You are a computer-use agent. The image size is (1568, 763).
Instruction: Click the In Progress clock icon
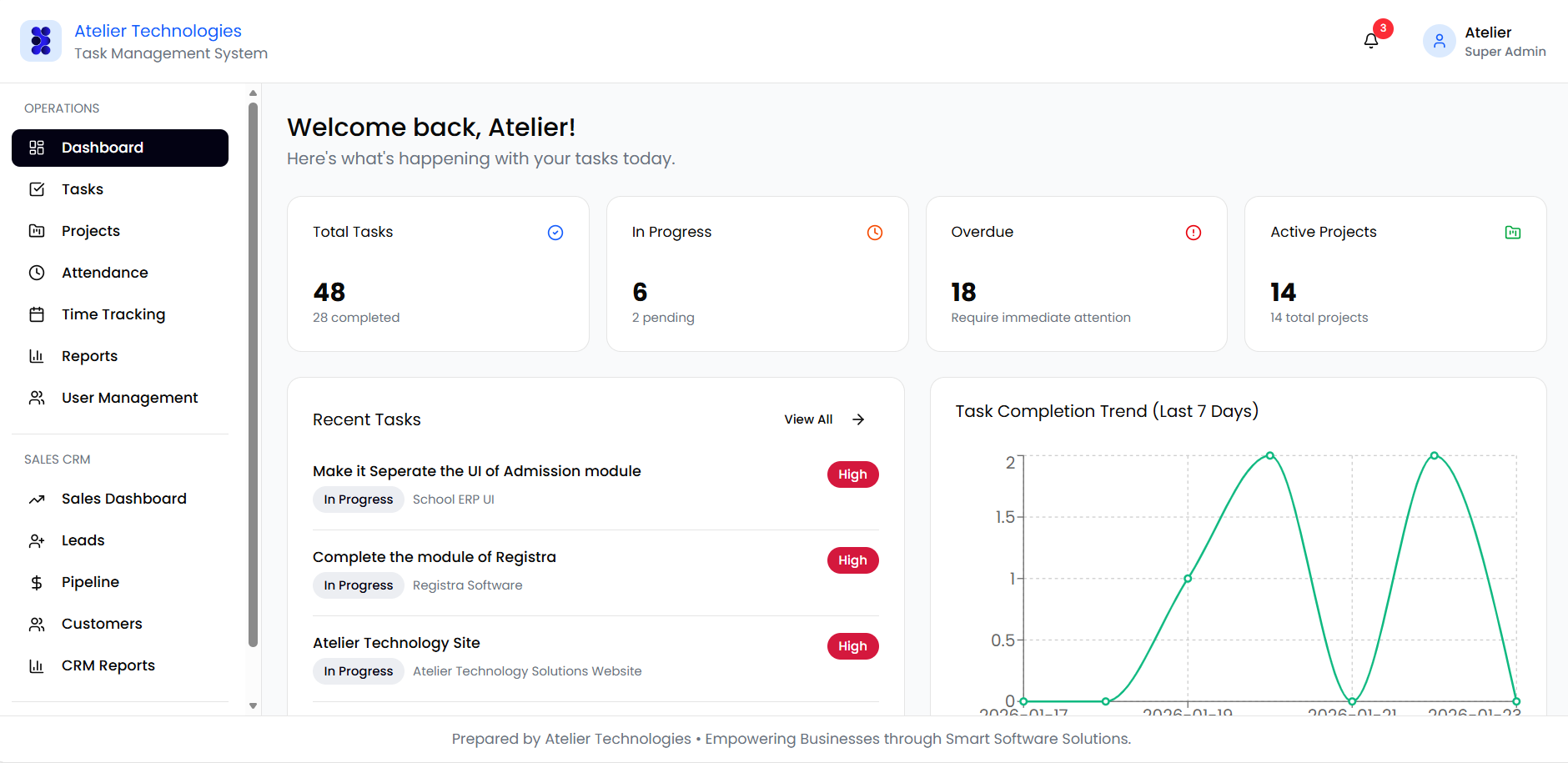point(874,233)
